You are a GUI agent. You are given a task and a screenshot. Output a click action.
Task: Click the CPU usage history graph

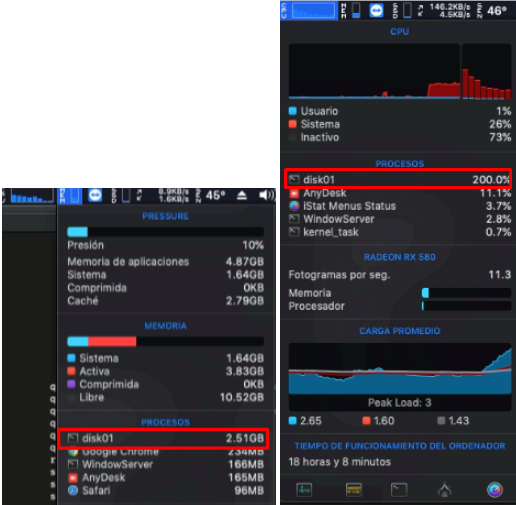click(400, 71)
